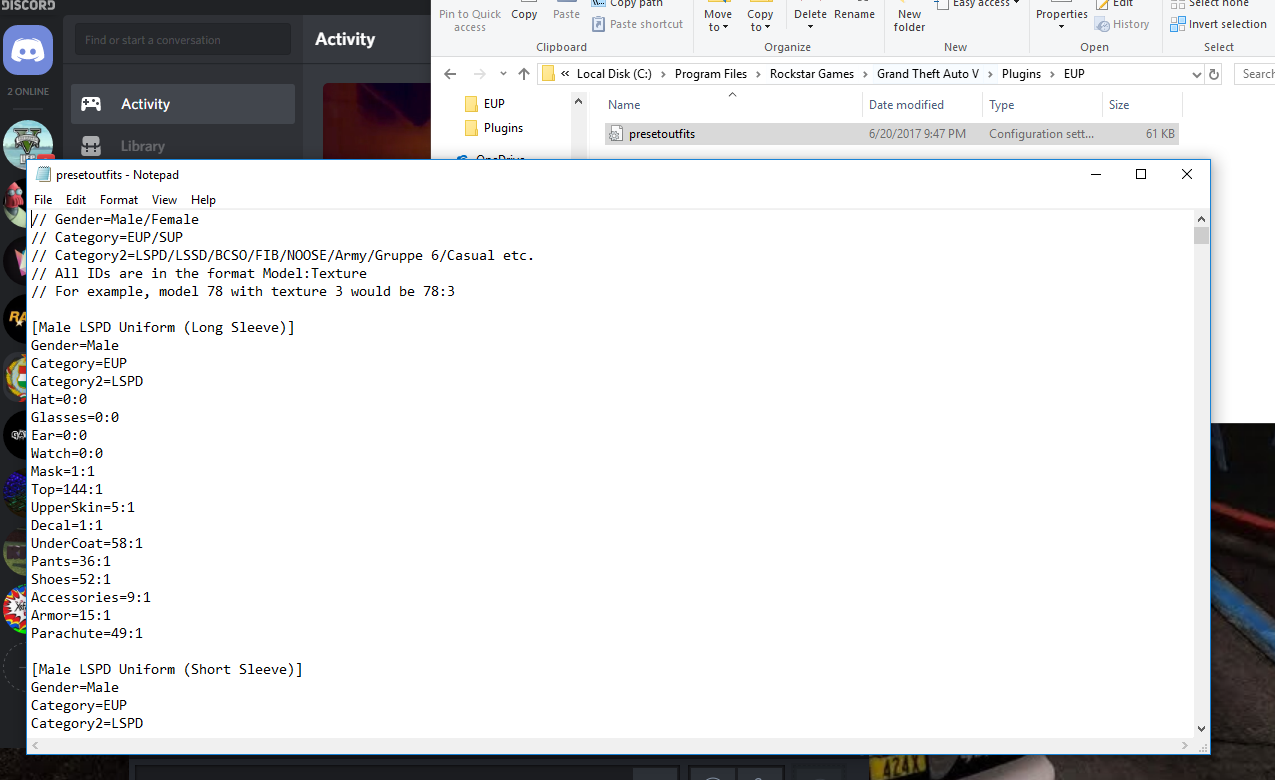Sort by Date modified column header
Viewport: 1275px width, 780px height.
point(922,105)
